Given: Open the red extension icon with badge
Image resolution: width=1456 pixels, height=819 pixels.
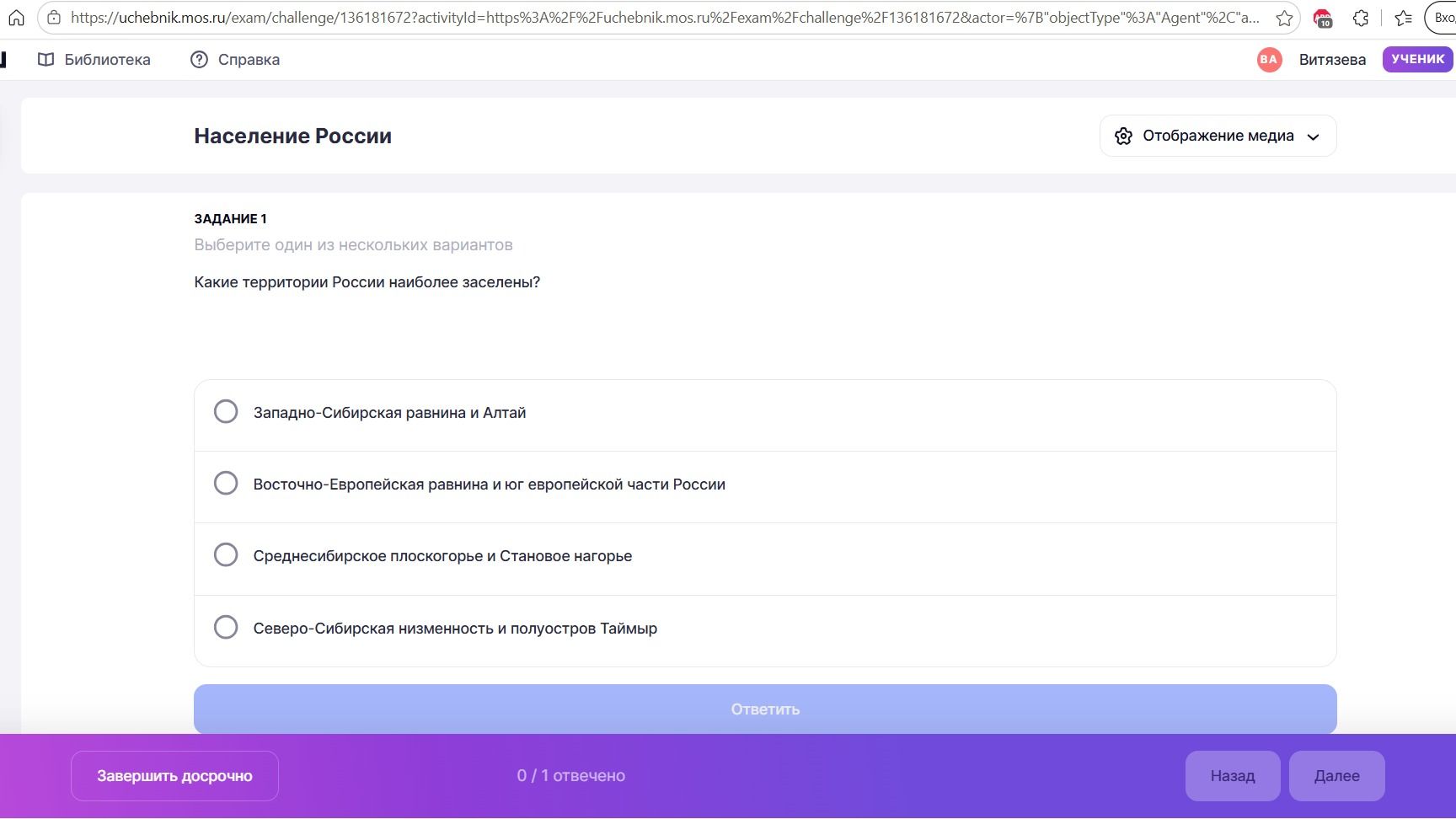Looking at the screenshot, I should click(x=1323, y=18).
